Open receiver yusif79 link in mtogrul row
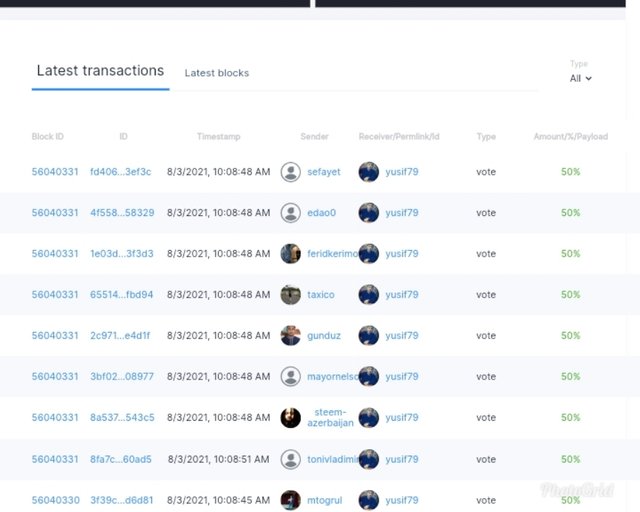The height and width of the screenshot is (512, 640). [x=402, y=500]
